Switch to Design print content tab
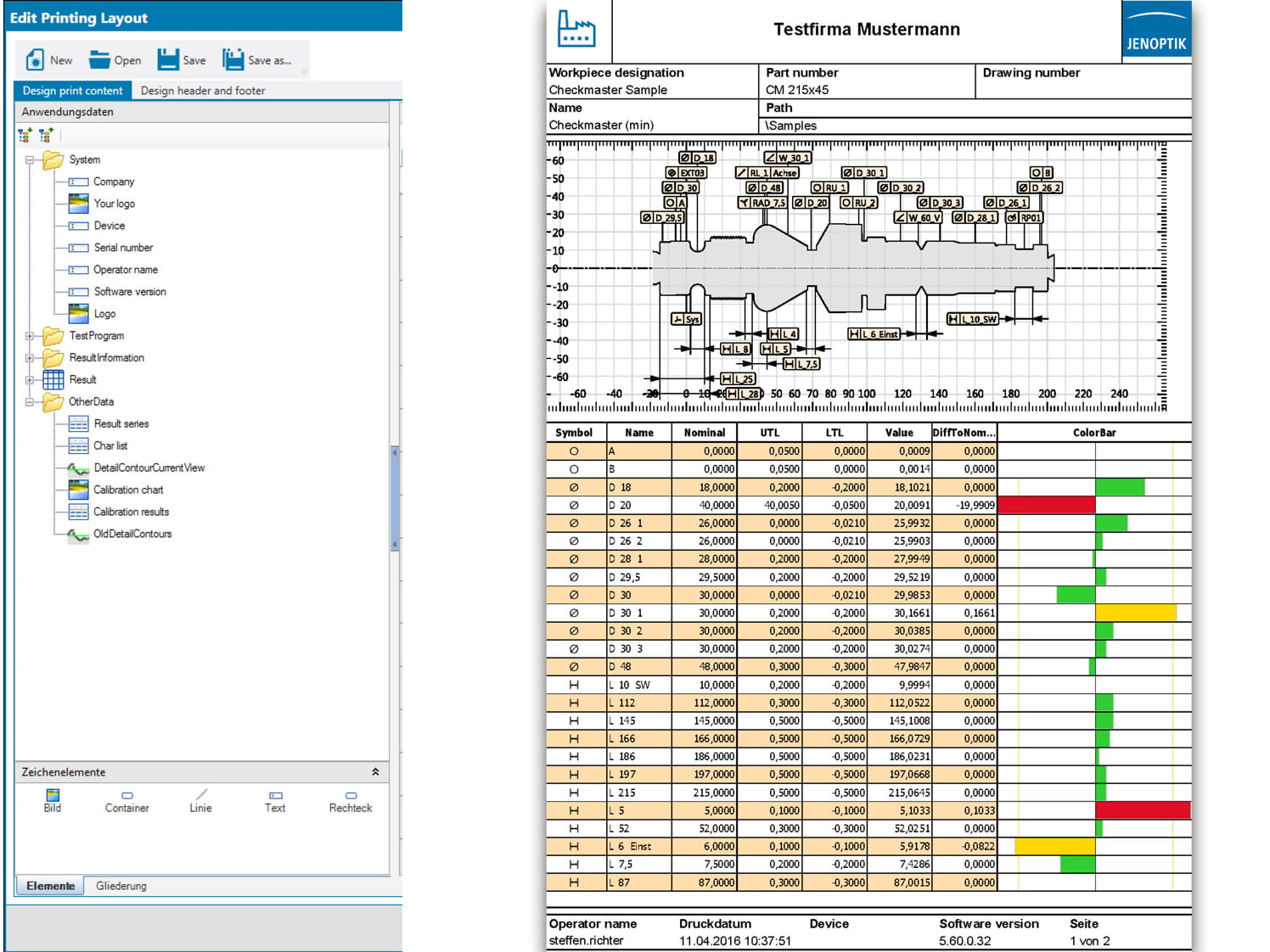The height and width of the screenshot is (952, 1270). click(x=72, y=91)
